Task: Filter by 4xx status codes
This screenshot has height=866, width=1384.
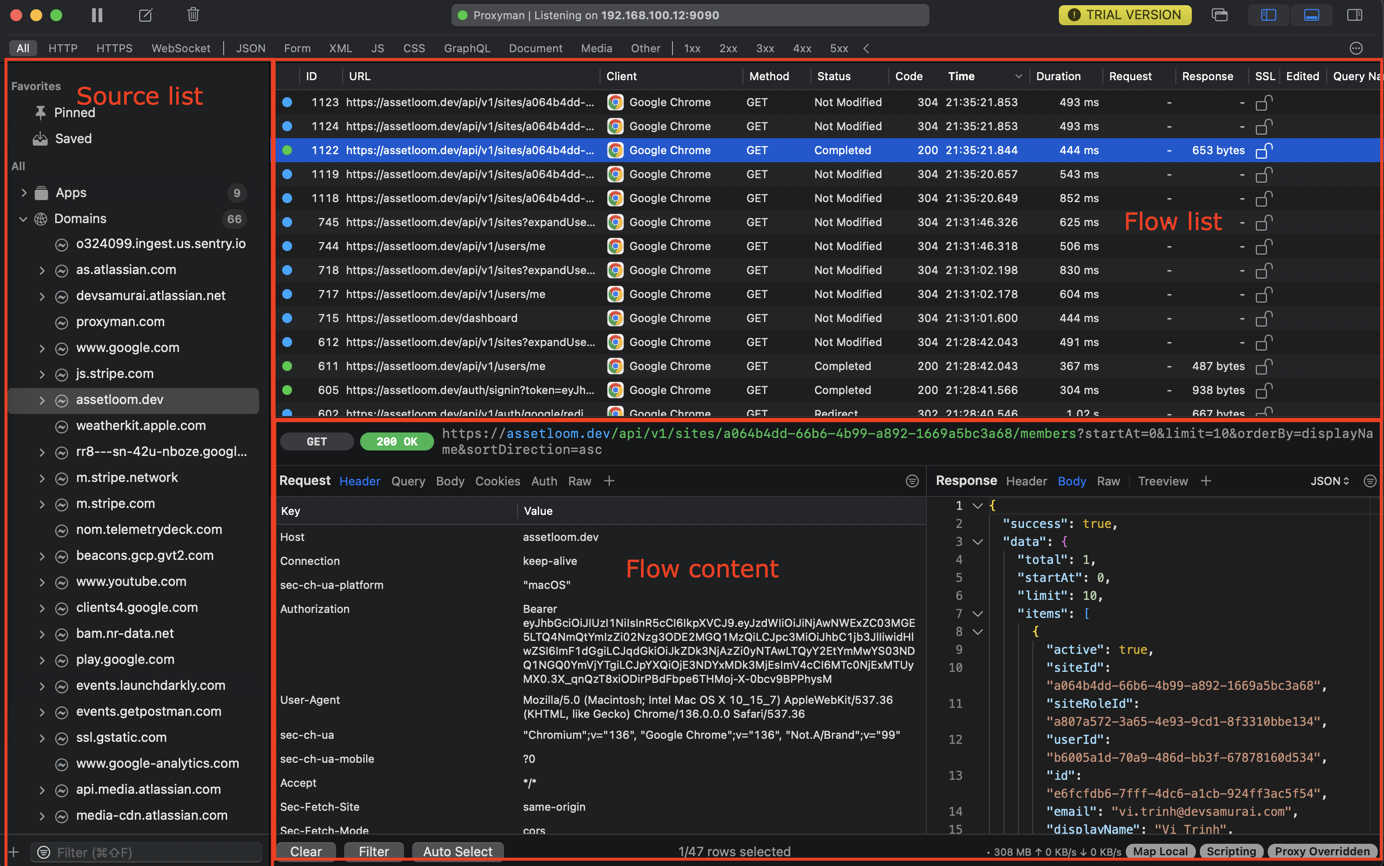Action: [x=802, y=48]
